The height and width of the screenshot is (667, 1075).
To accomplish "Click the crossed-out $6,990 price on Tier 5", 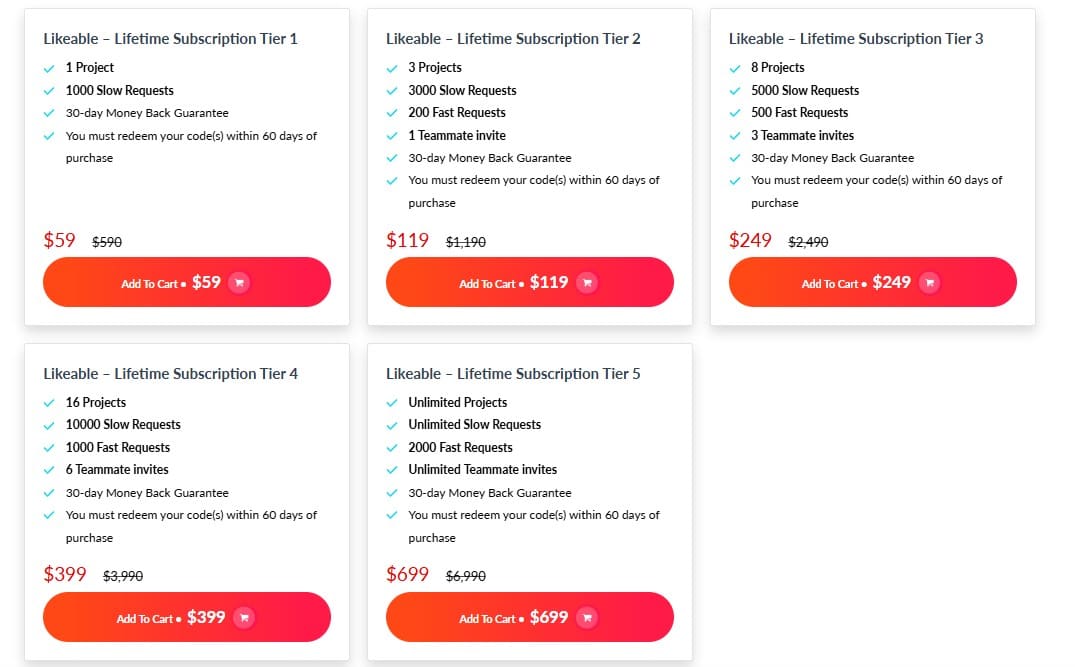I will click(x=466, y=576).
